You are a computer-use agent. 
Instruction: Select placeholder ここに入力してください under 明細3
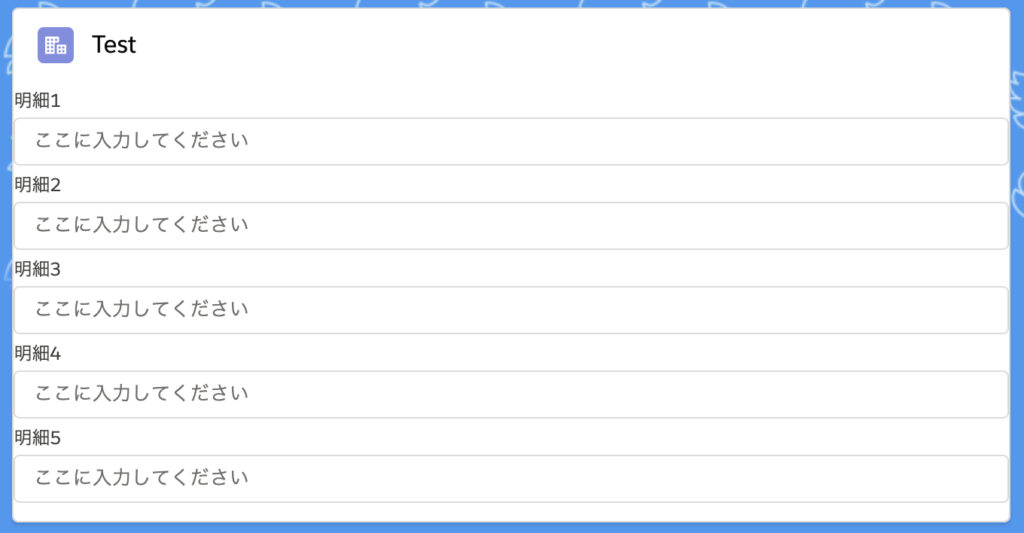tap(142, 309)
